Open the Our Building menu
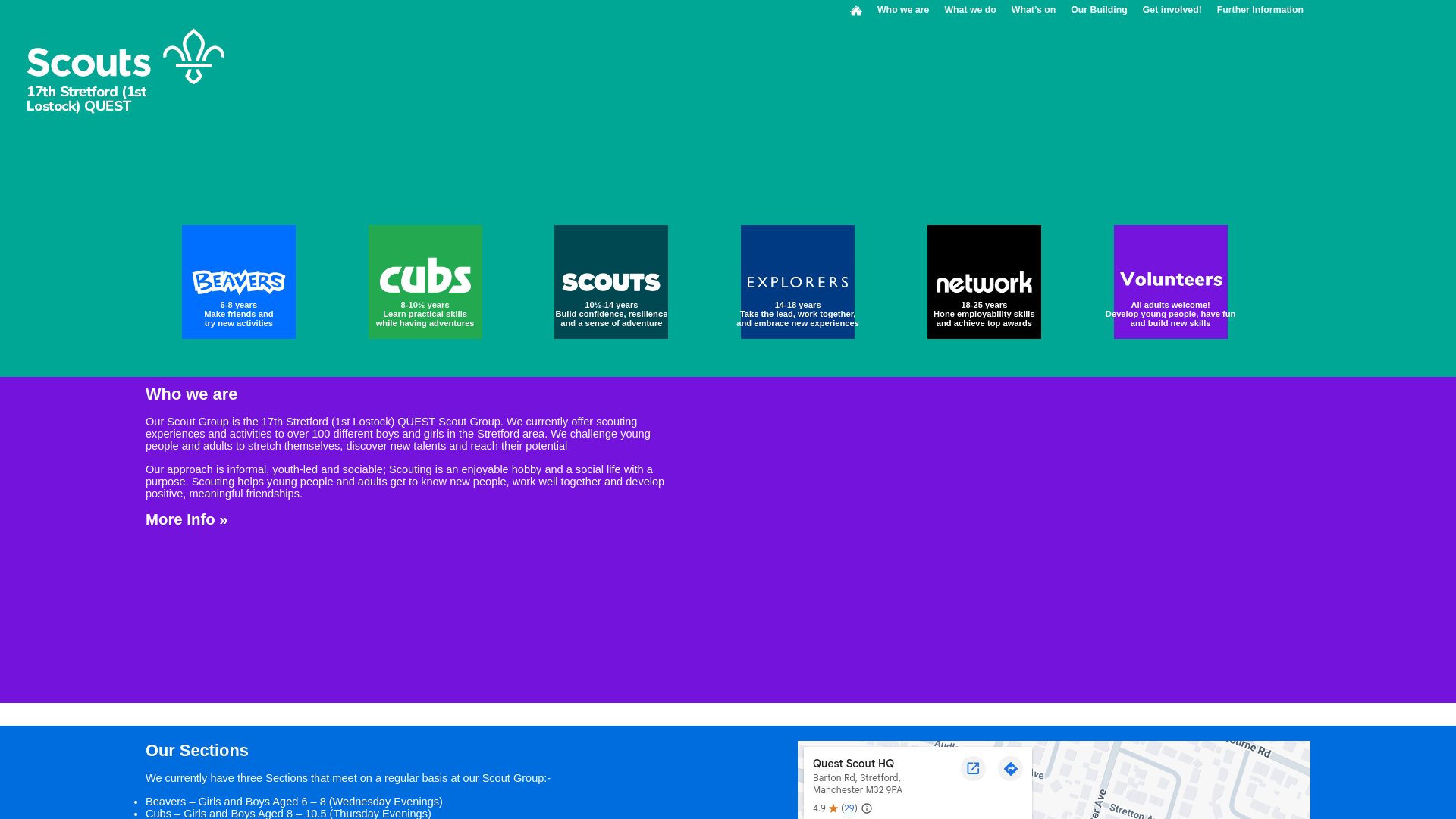This screenshot has width=1456, height=819. pyautogui.click(x=1099, y=10)
